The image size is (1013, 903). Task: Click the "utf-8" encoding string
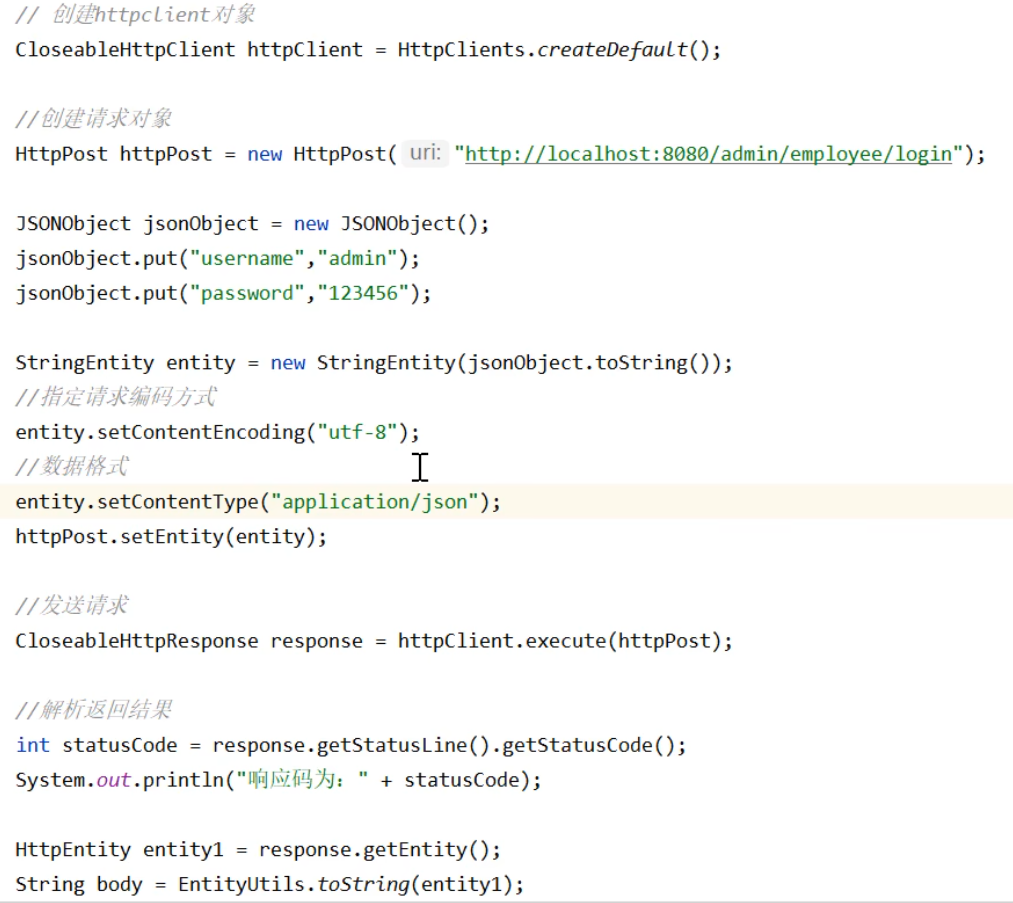coord(357,432)
